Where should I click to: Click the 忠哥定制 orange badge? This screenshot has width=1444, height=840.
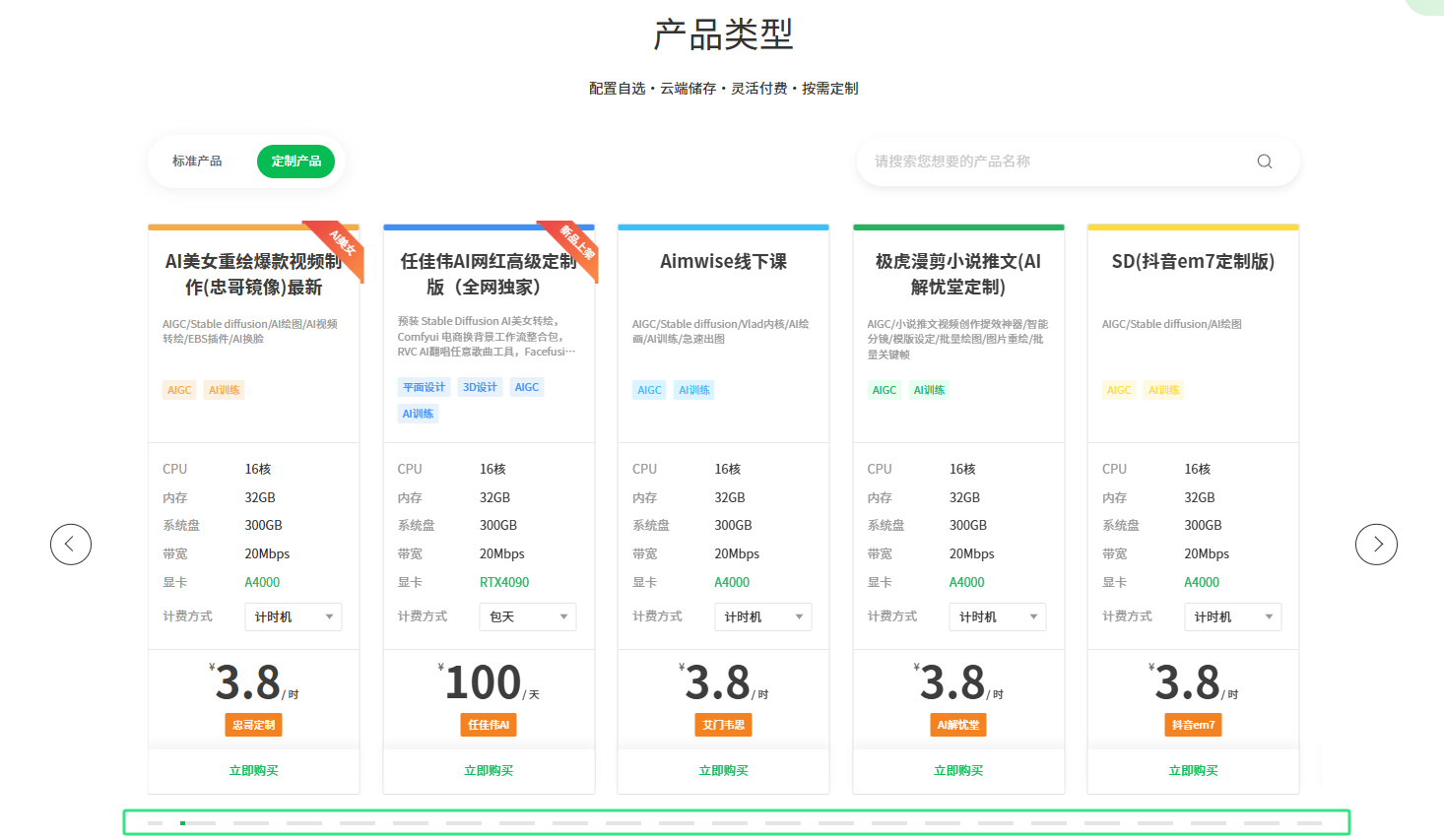254,725
